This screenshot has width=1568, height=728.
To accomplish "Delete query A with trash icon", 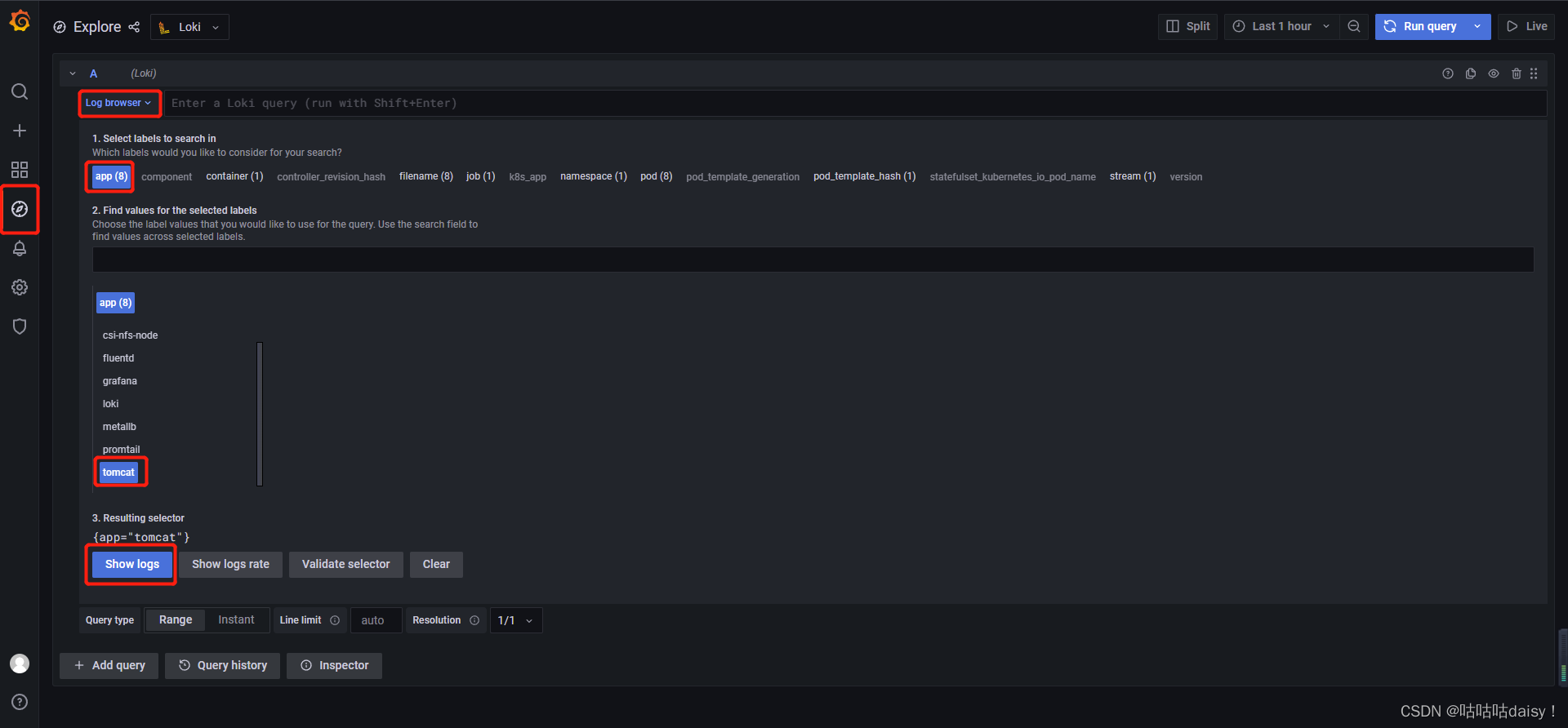I will point(1517,73).
